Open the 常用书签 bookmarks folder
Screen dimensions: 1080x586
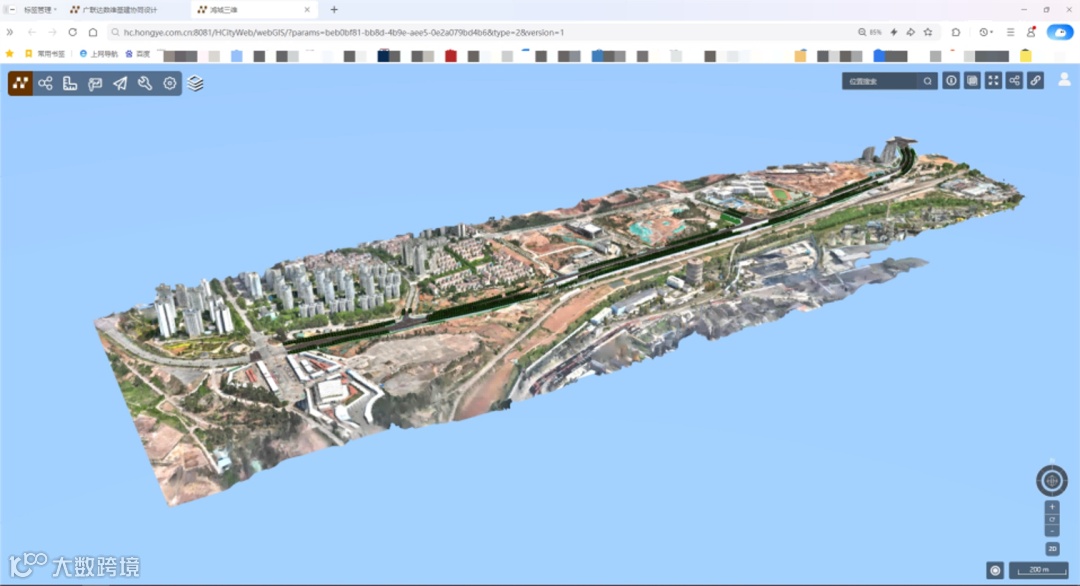pos(45,54)
